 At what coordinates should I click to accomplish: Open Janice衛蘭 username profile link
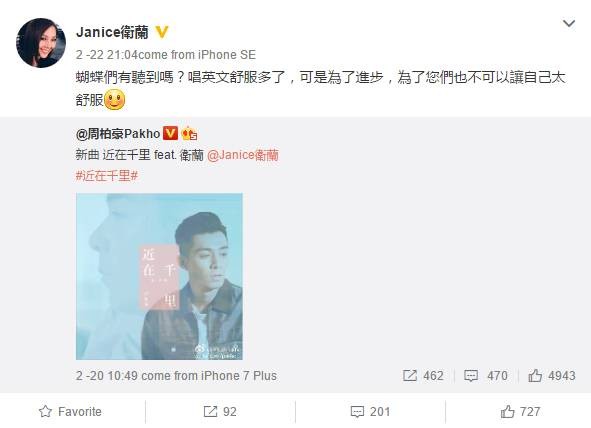(x=112, y=32)
